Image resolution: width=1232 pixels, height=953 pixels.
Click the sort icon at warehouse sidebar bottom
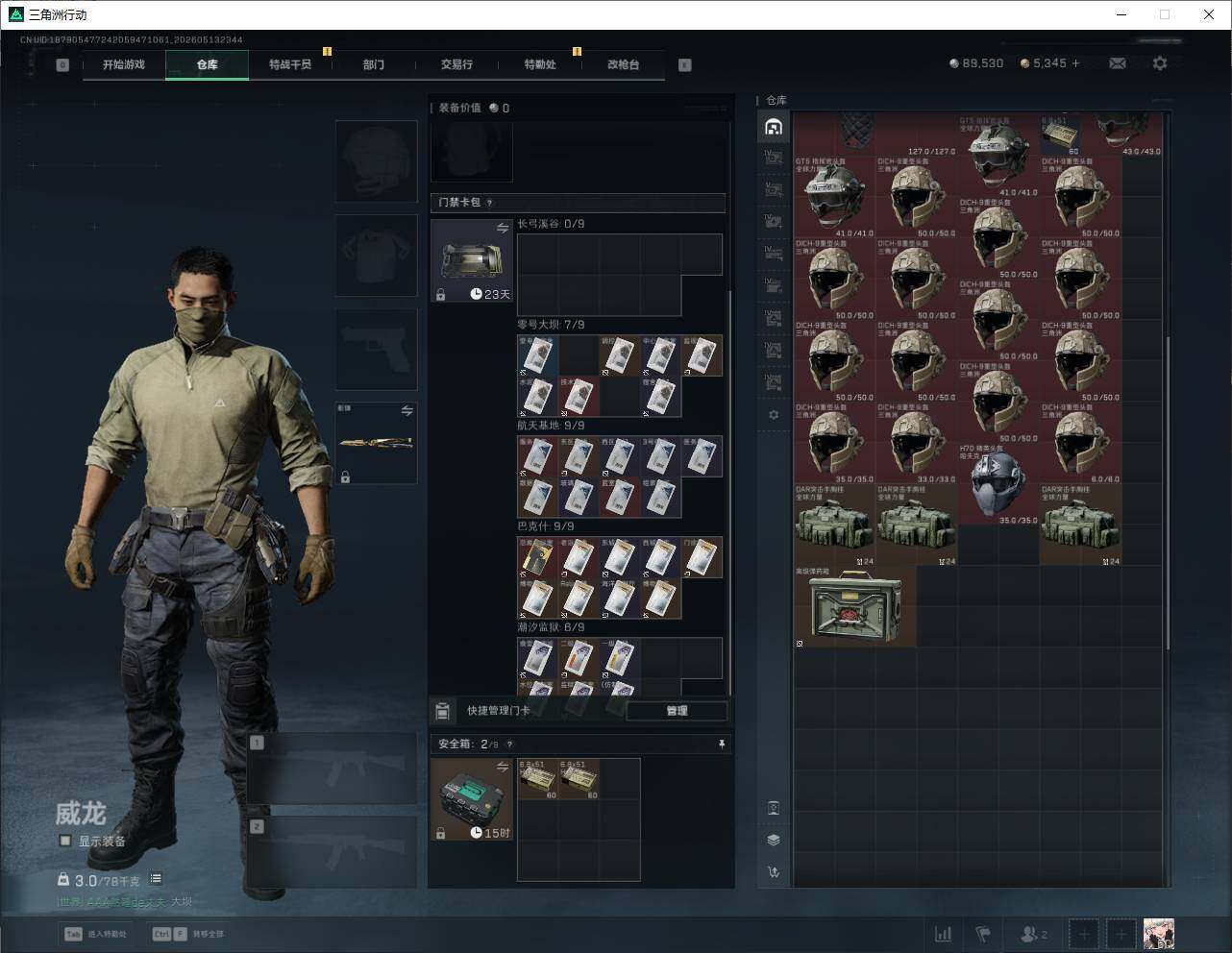tap(774, 872)
